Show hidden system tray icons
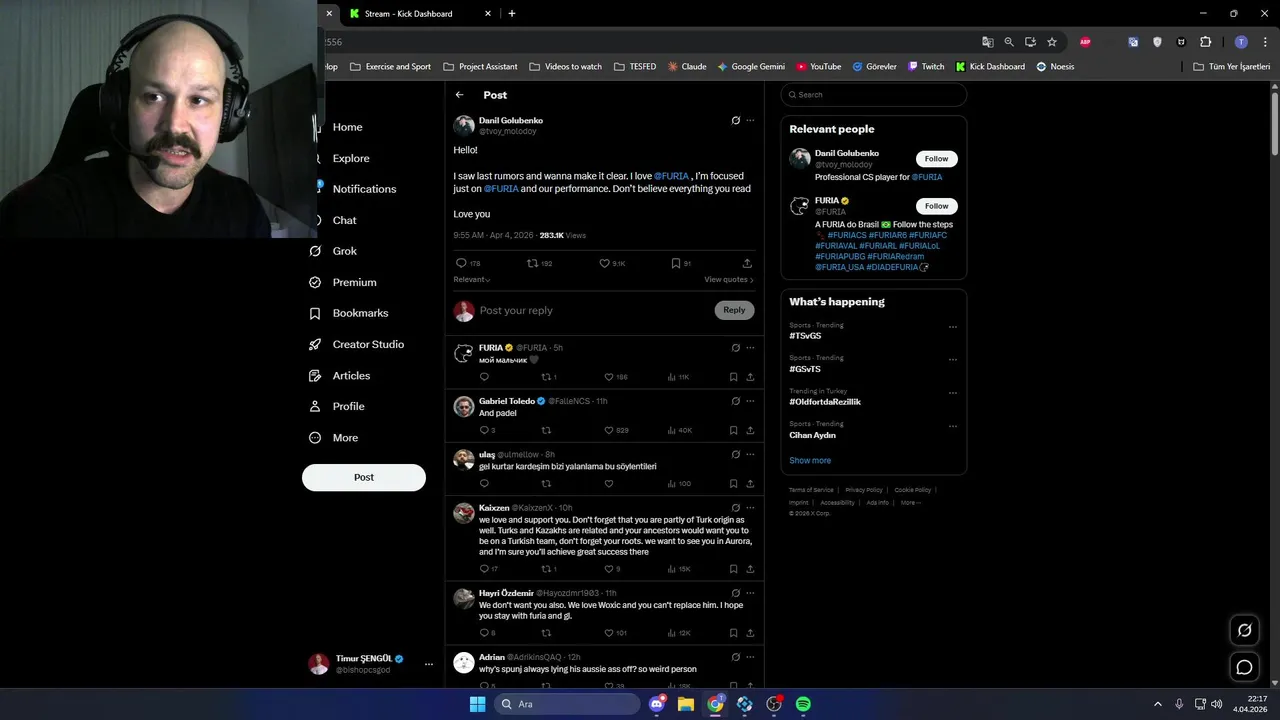Image resolution: width=1280 pixels, height=720 pixels. 1158,704
